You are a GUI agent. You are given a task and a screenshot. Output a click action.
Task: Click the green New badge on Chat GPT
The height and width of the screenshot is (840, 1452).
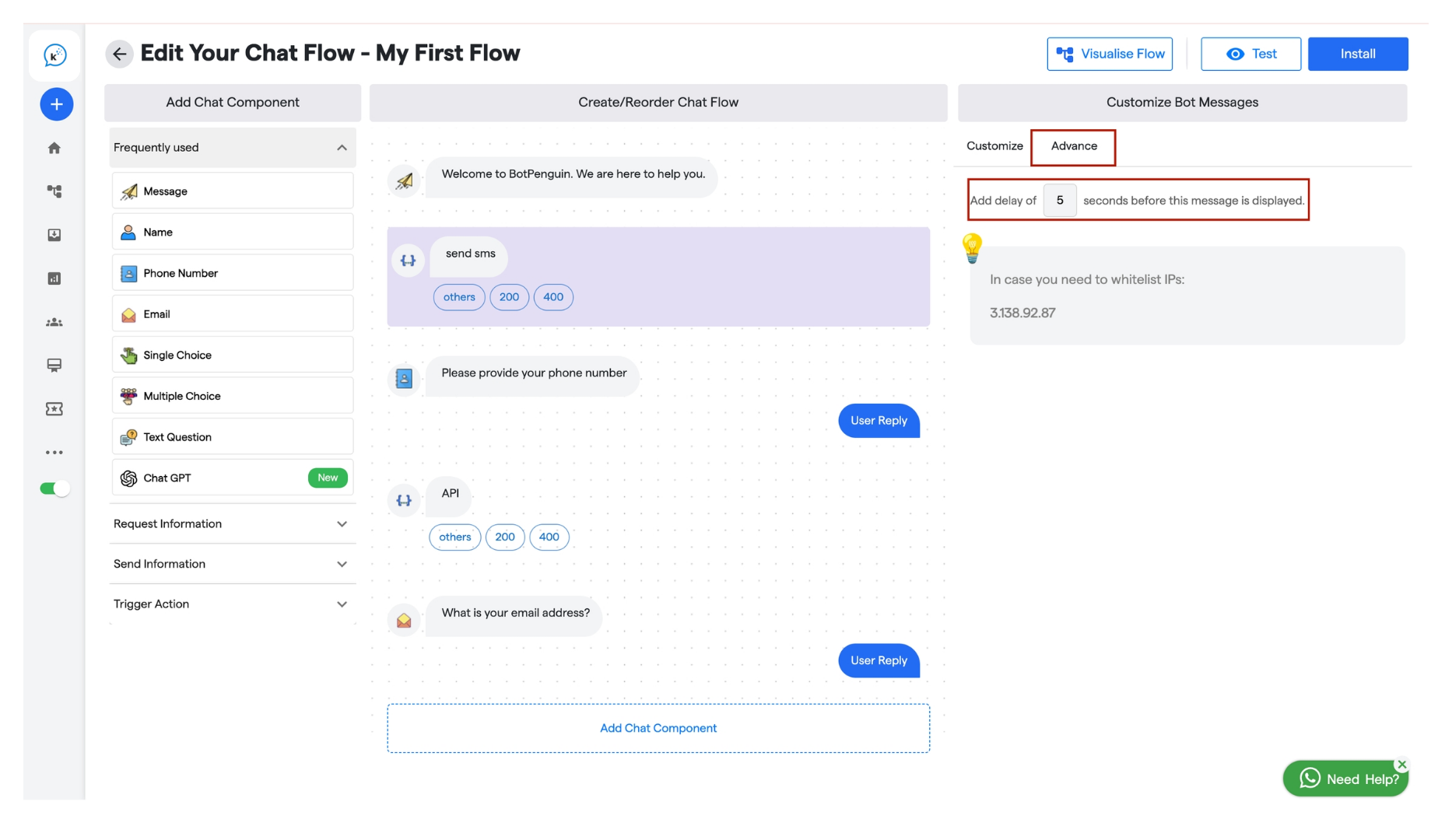click(328, 478)
